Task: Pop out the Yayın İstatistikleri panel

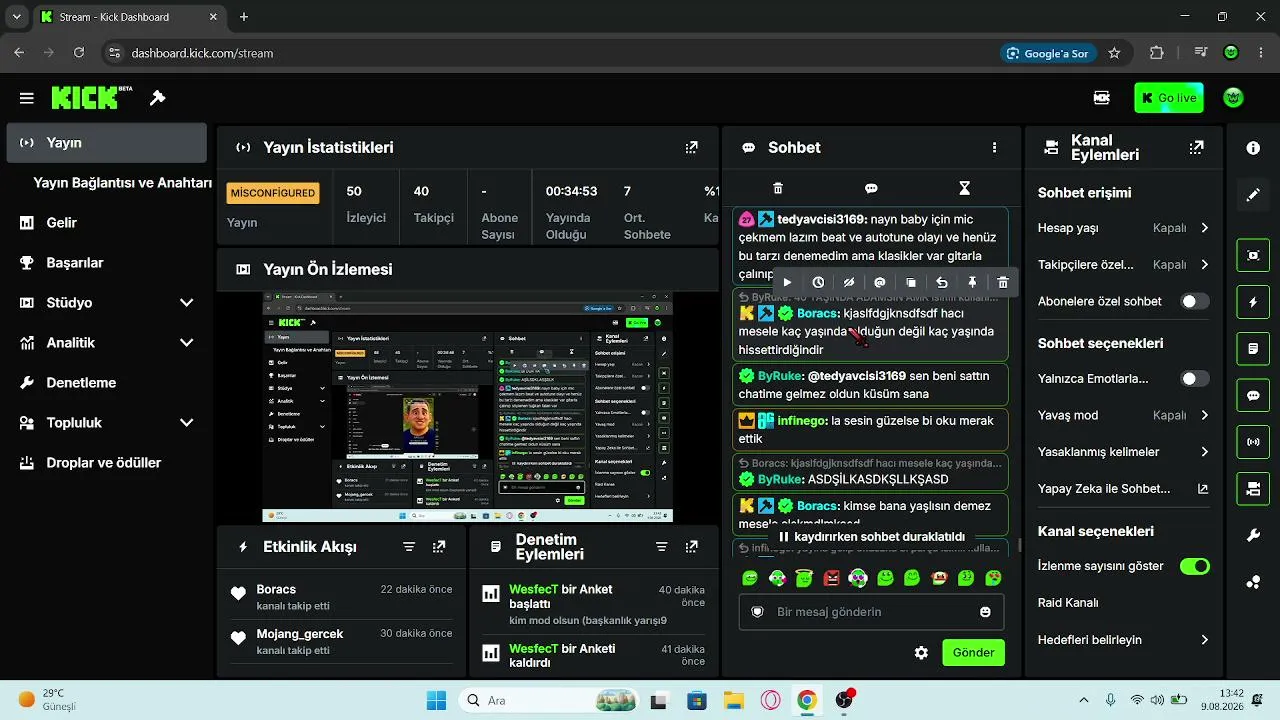Action: click(691, 147)
